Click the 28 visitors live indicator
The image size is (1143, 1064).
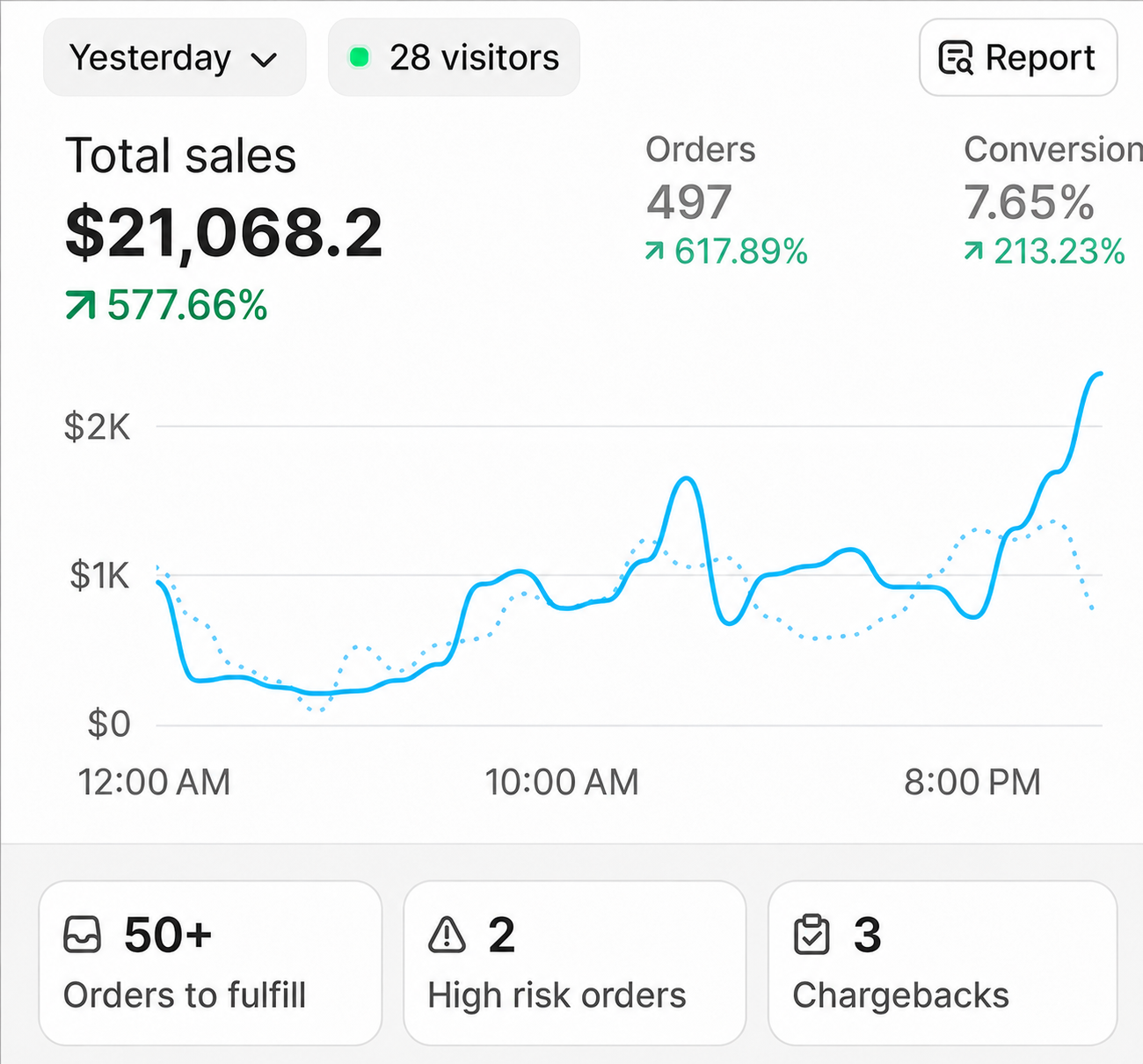[454, 58]
